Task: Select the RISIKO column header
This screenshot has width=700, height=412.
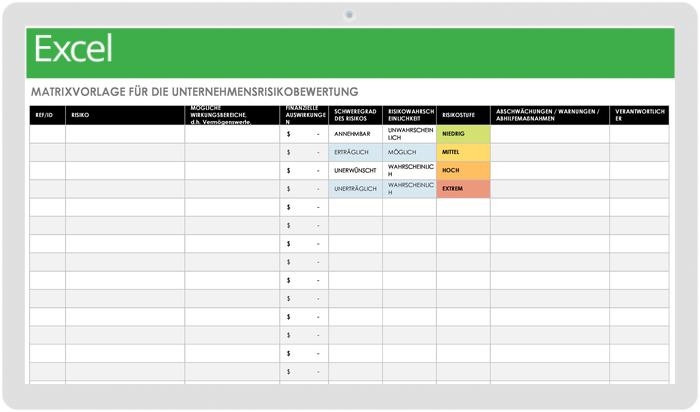Action: pos(125,115)
